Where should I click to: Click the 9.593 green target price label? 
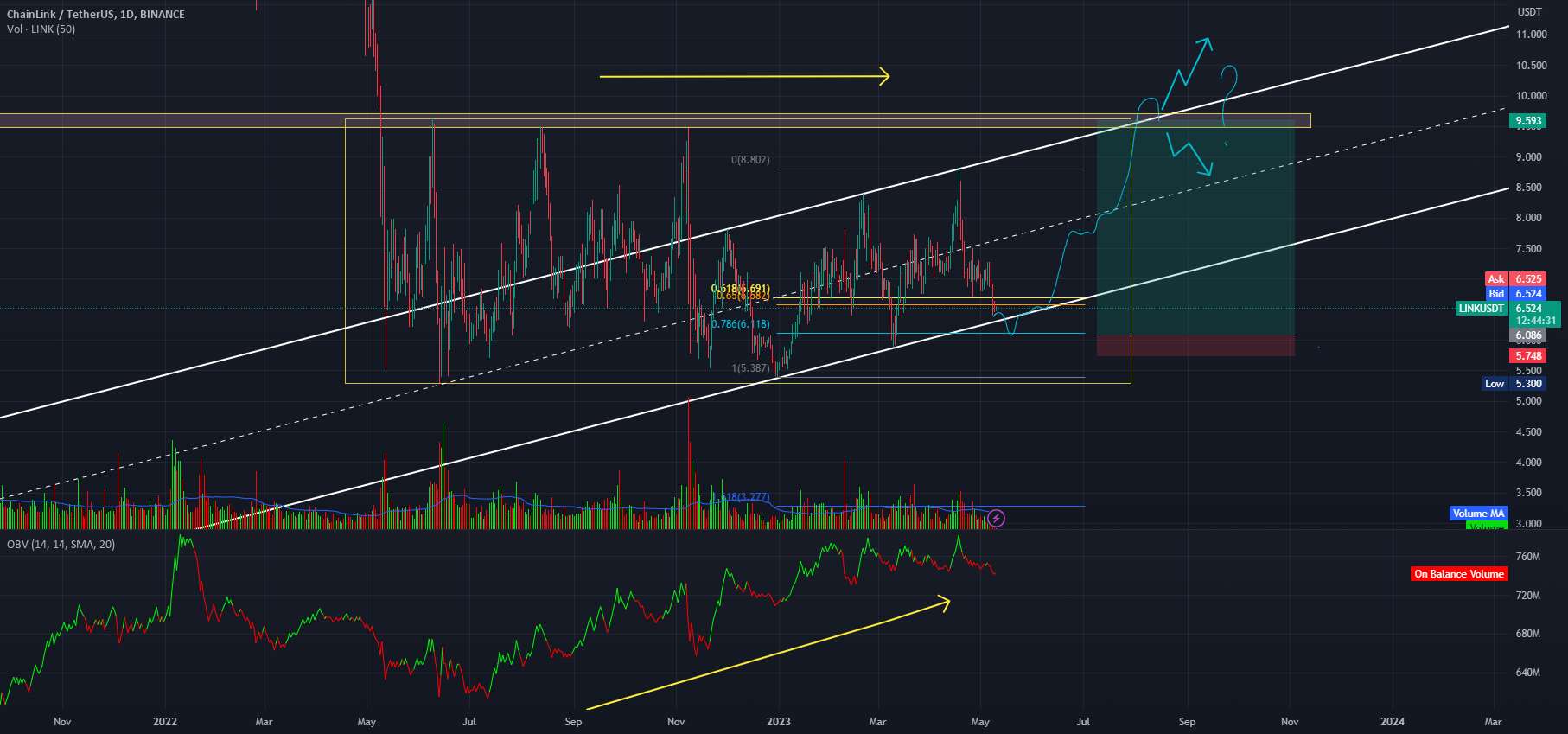point(1528,121)
